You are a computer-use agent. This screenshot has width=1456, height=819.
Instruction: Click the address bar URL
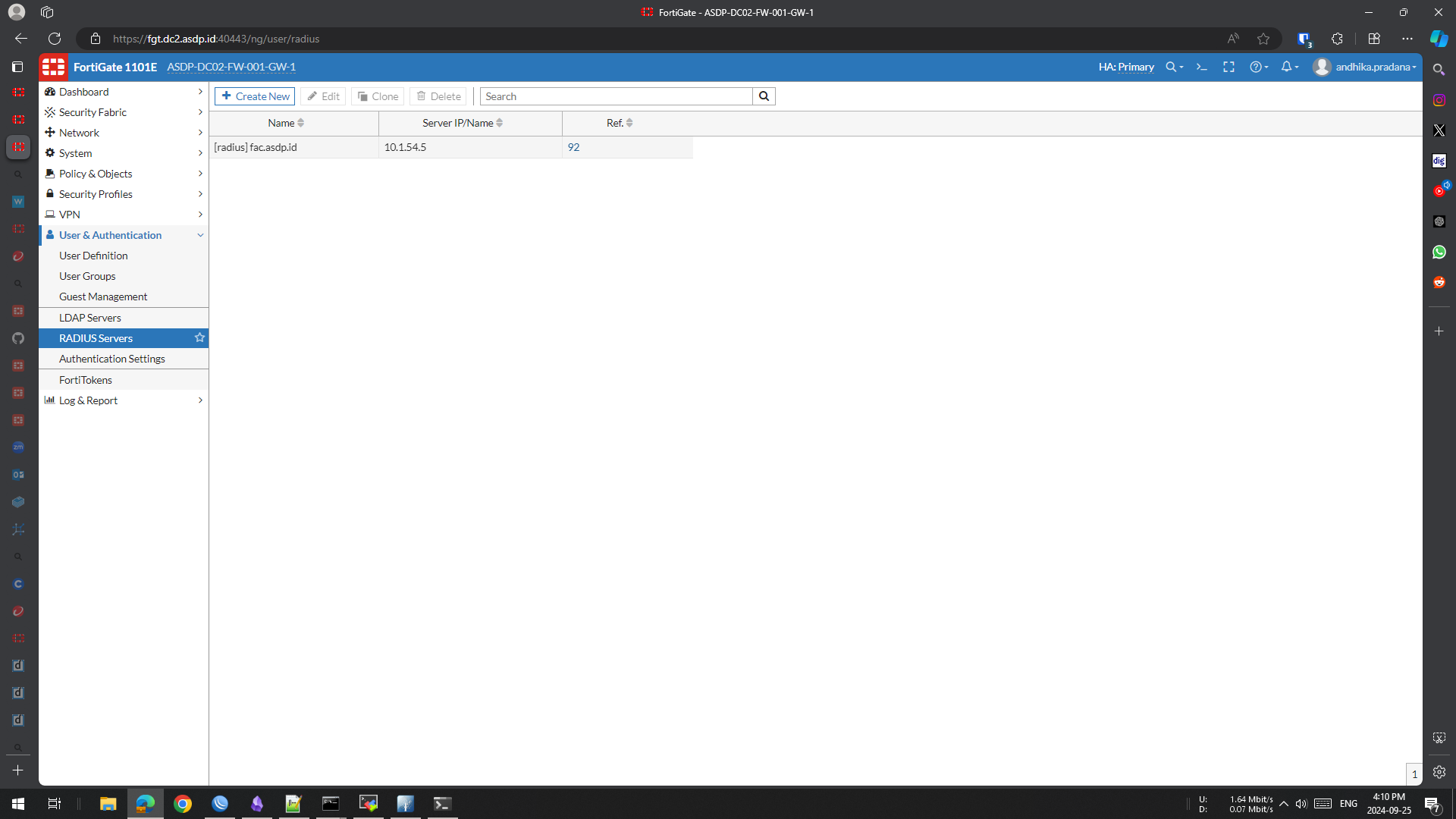(x=216, y=39)
